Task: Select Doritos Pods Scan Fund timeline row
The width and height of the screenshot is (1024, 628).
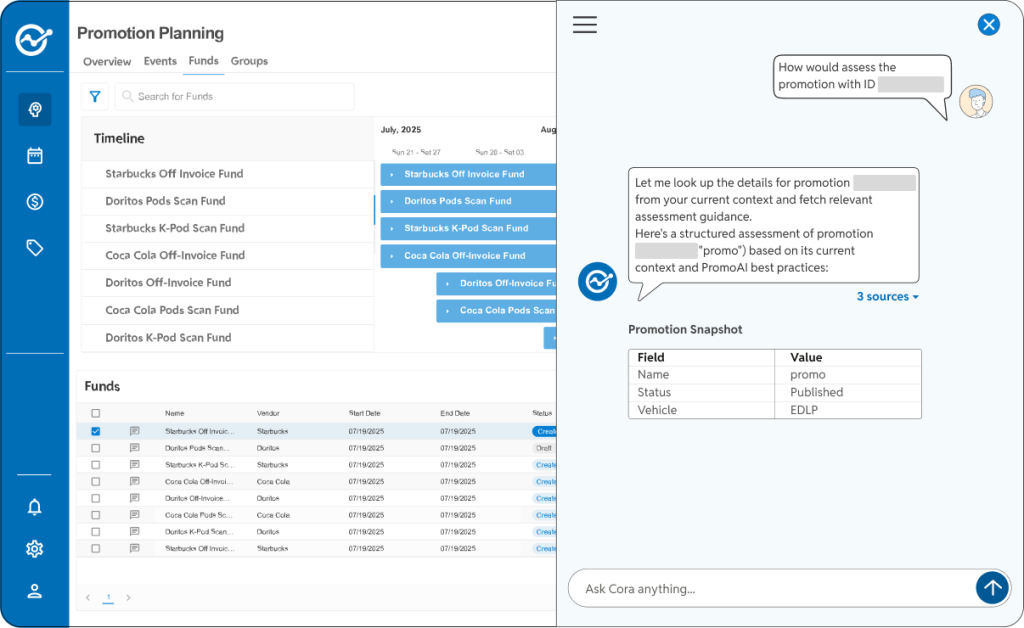Action: (227, 201)
